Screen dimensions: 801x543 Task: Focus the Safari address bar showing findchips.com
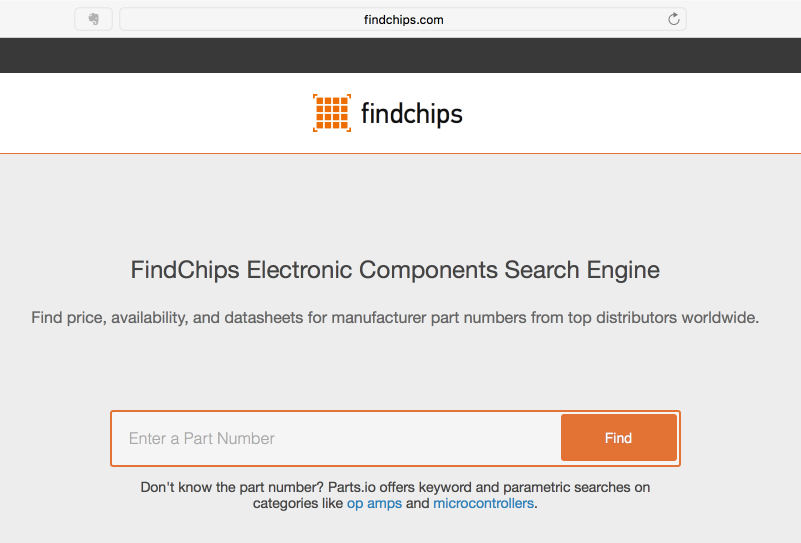tap(403, 19)
